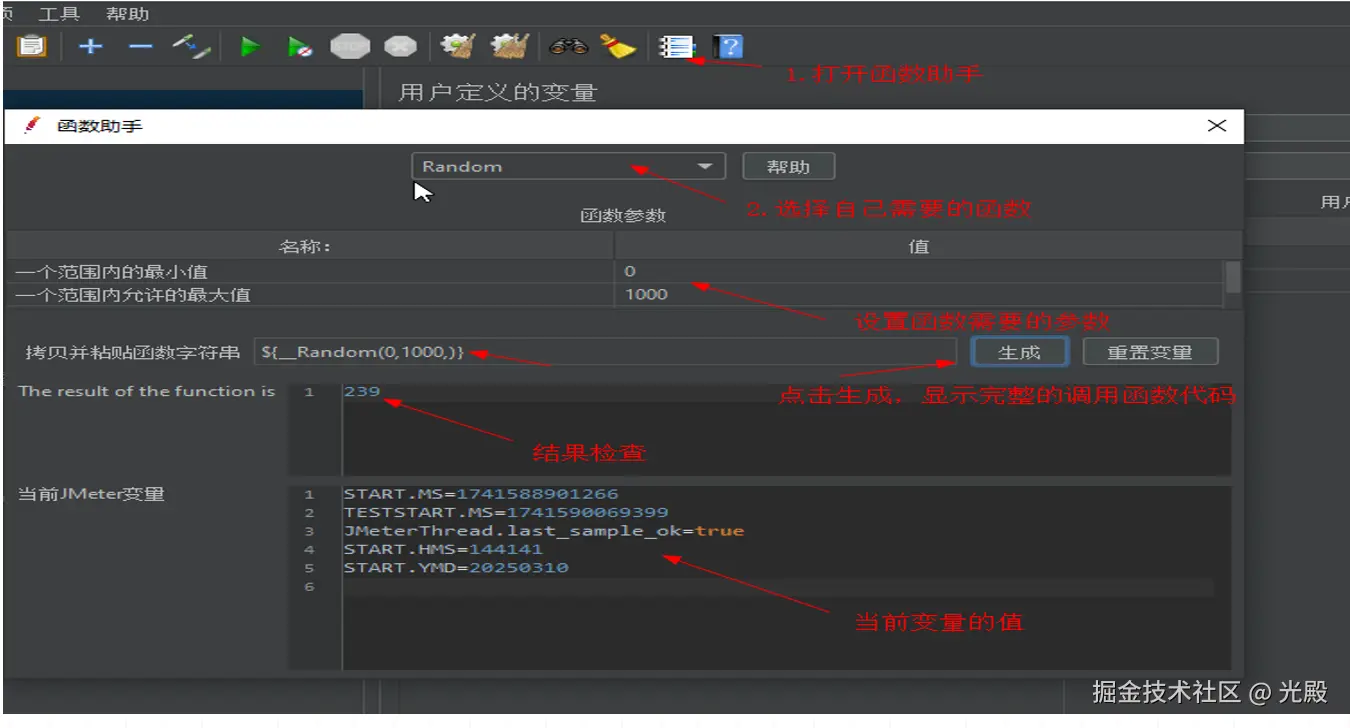The width and height of the screenshot is (1350, 728).
Task: Start the test with green play icon
Action: [250, 46]
